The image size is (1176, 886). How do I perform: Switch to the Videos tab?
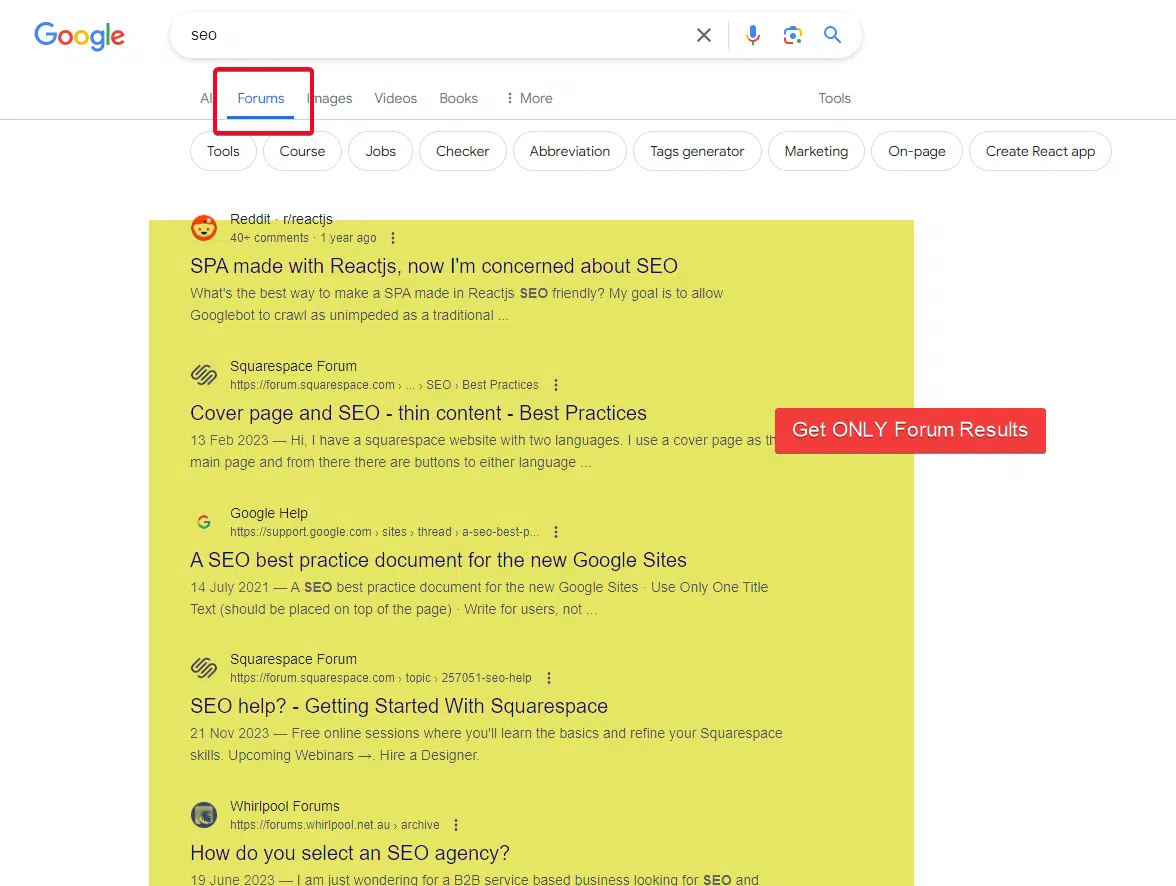[x=395, y=98]
